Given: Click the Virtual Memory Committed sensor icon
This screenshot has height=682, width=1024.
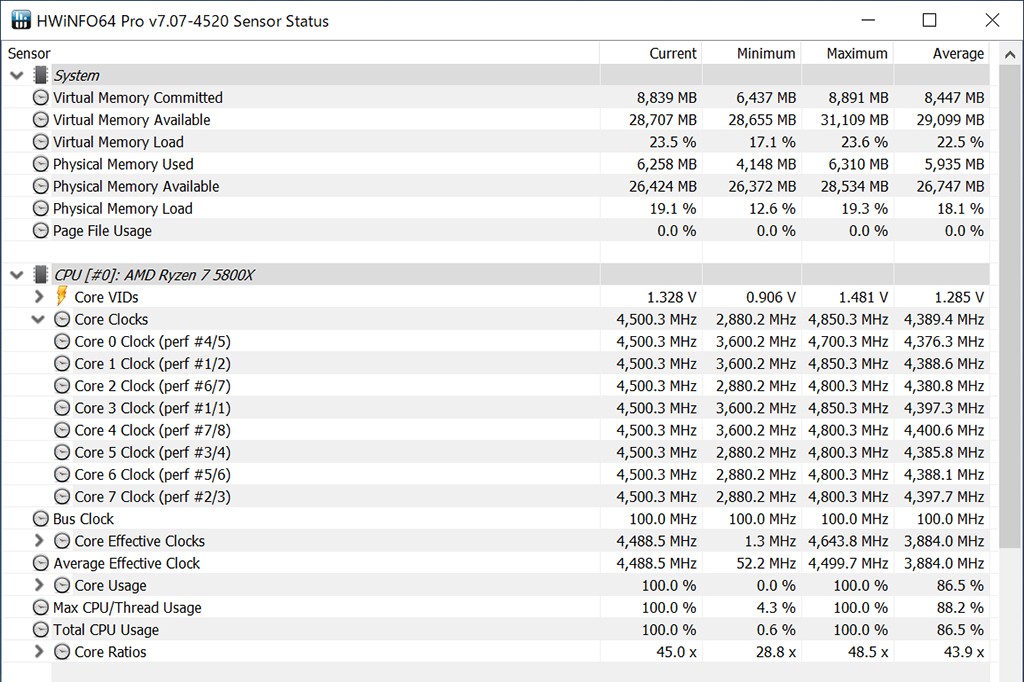Looking at the screenshot, I should coord(41,97).
